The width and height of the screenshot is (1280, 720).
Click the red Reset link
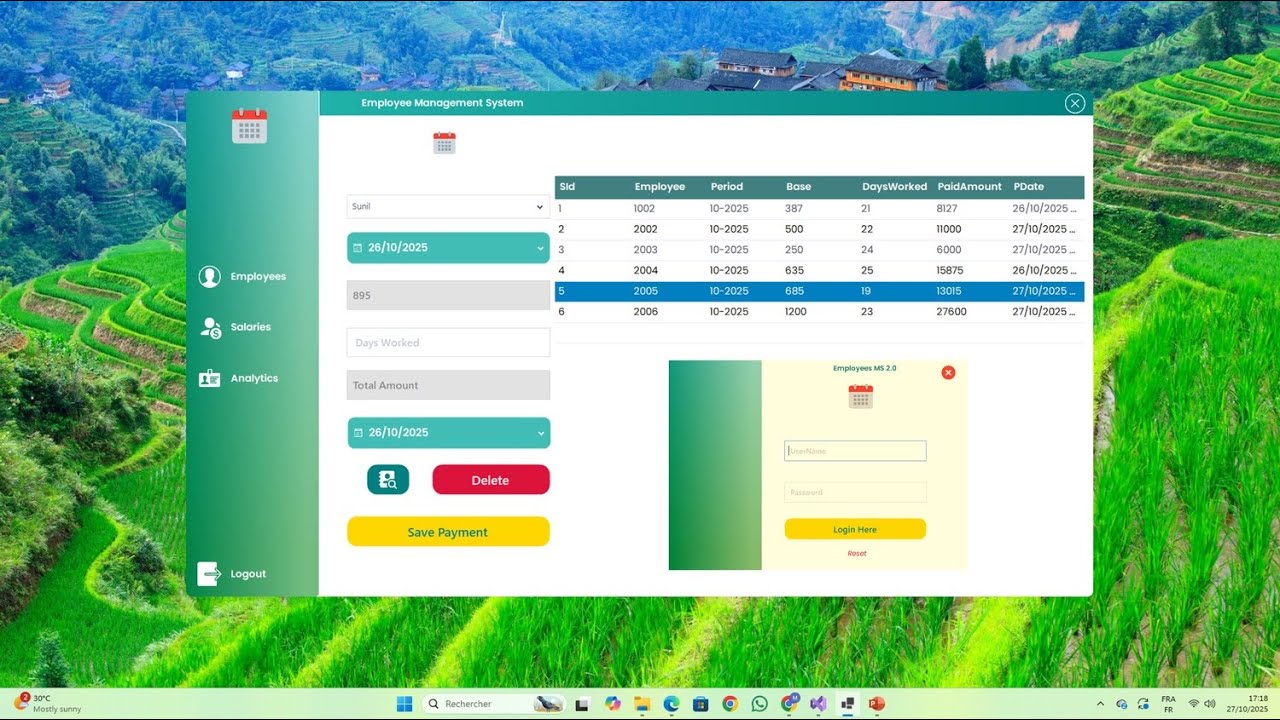[x=857, y=553]
